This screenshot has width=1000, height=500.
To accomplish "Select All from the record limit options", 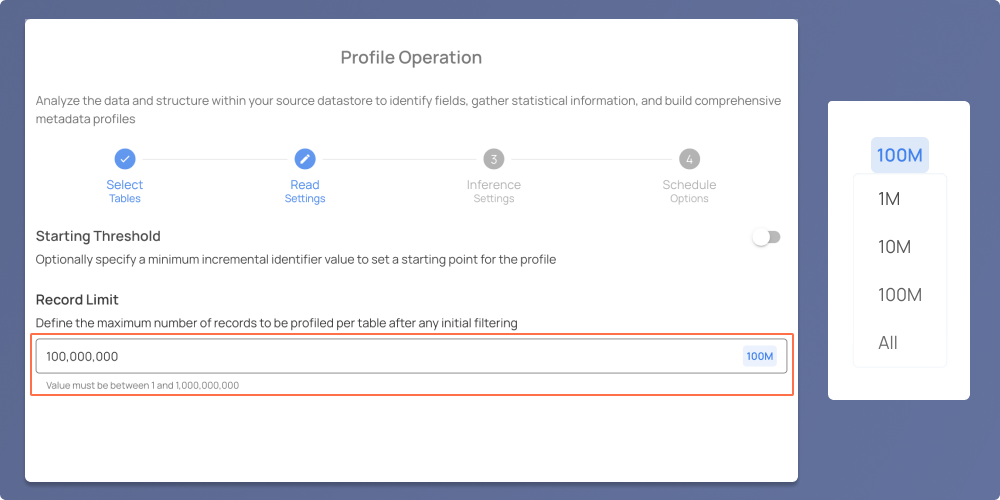I will pos(888,342).
